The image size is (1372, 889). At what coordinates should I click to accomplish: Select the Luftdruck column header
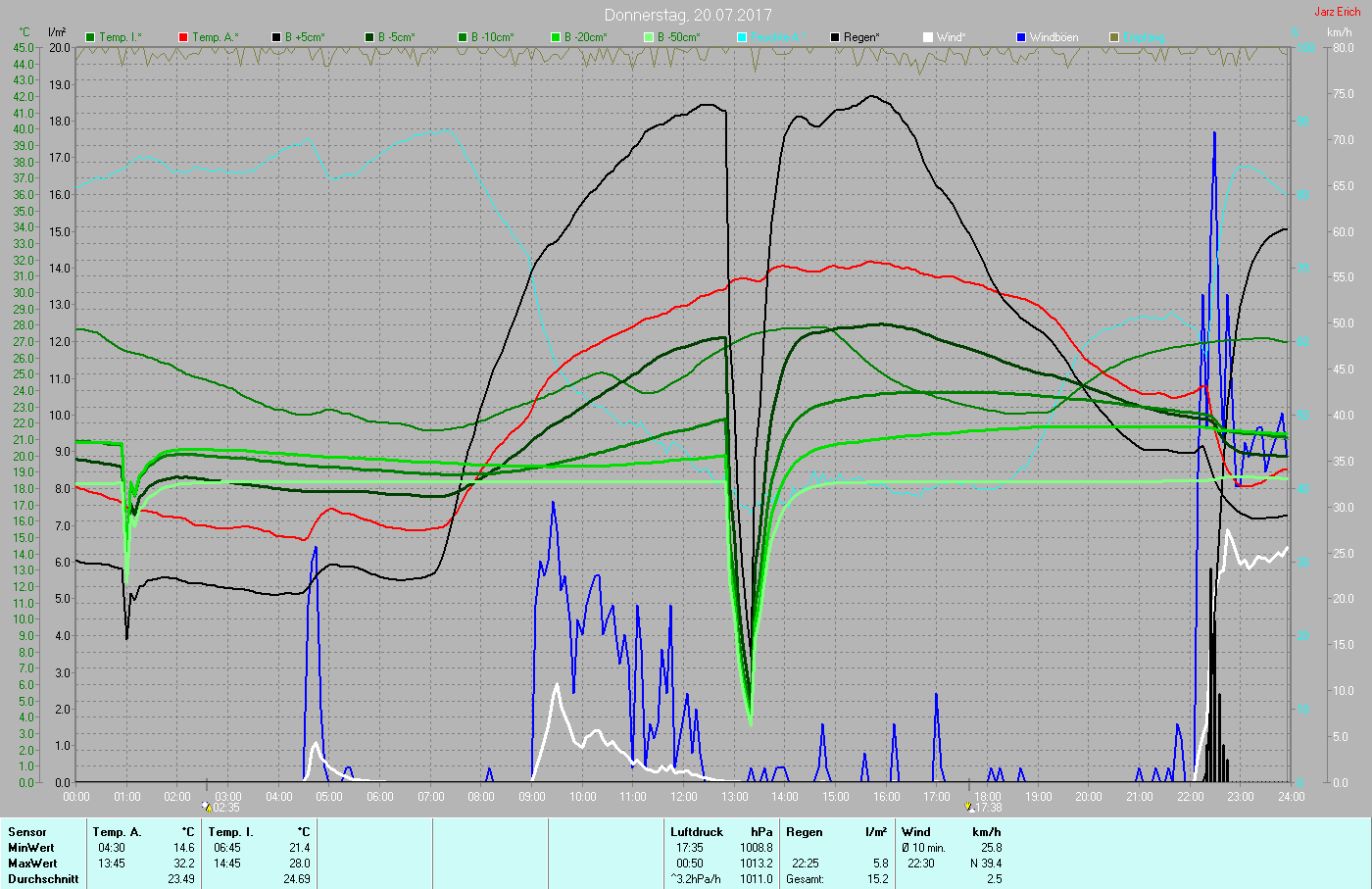coord(697,832)
